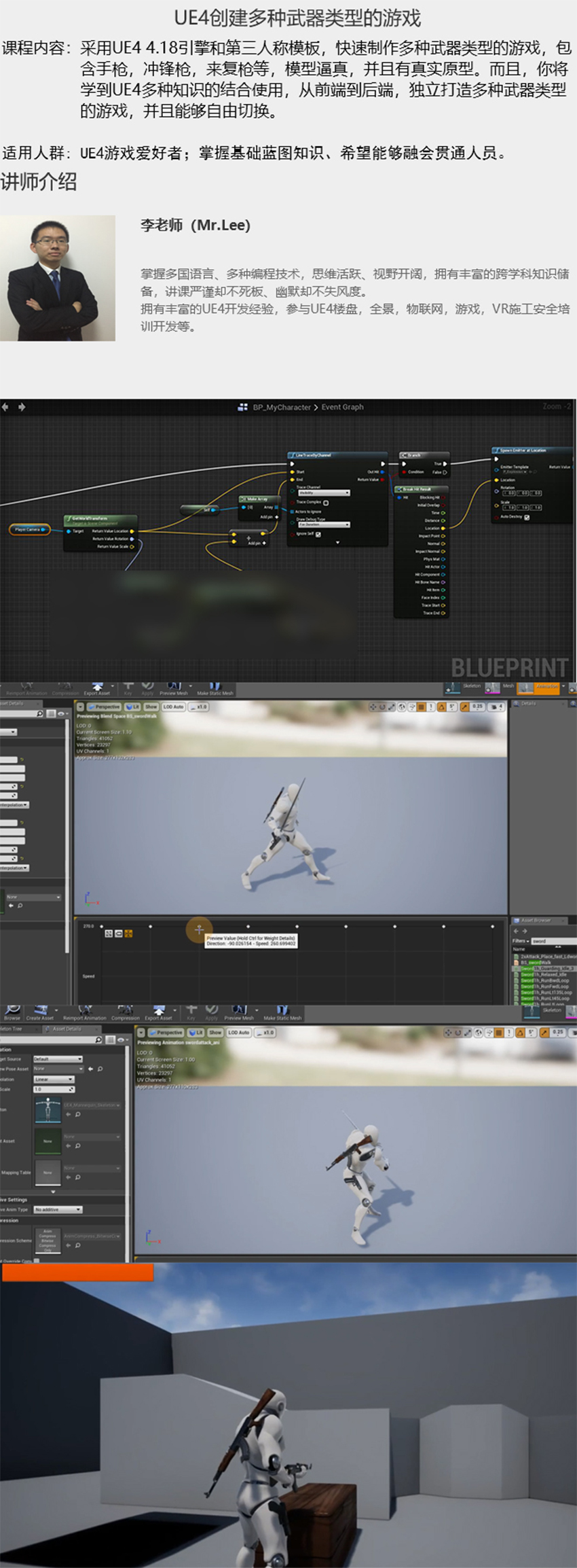The height and width of the screenshot is (1568, 577).
Task: Click the blueprint editor back arrow
Action: point(5,407)
